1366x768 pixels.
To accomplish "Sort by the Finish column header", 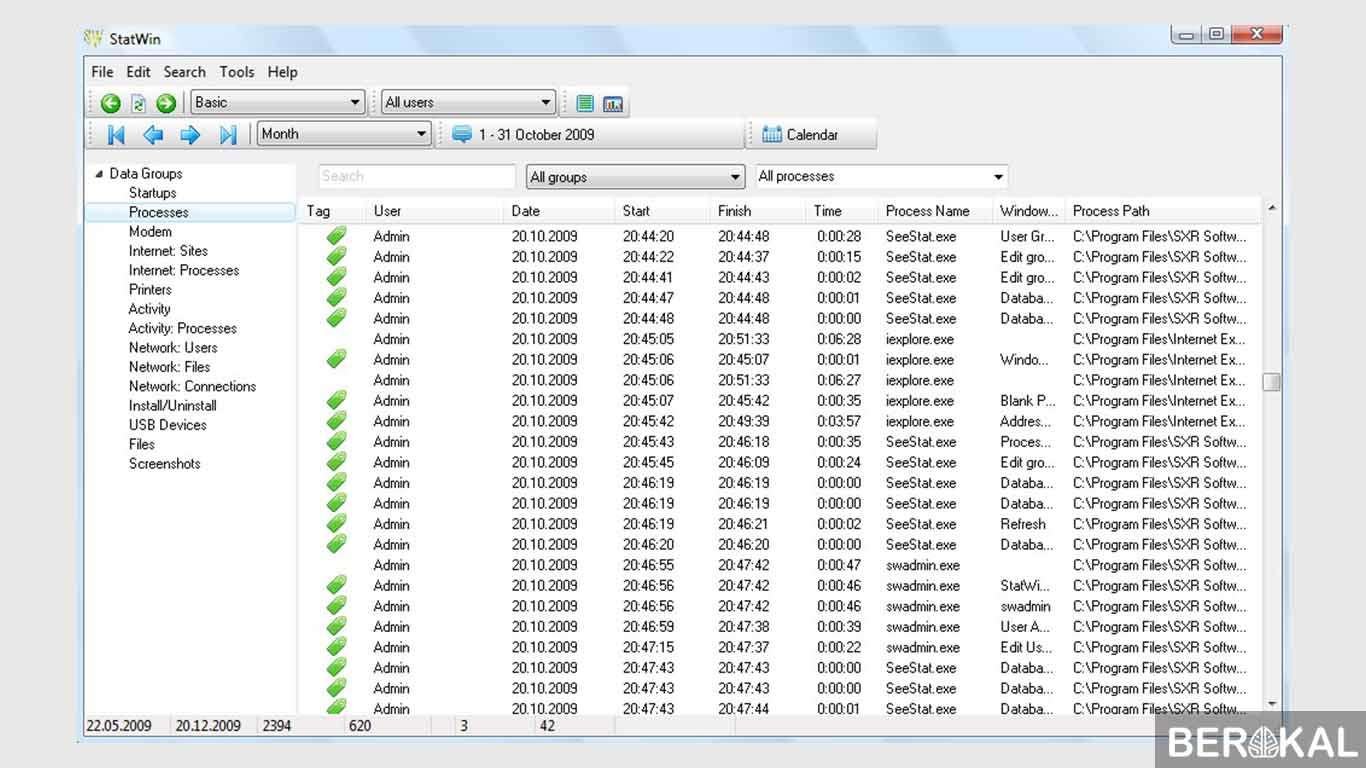I will tap(758, 211).
